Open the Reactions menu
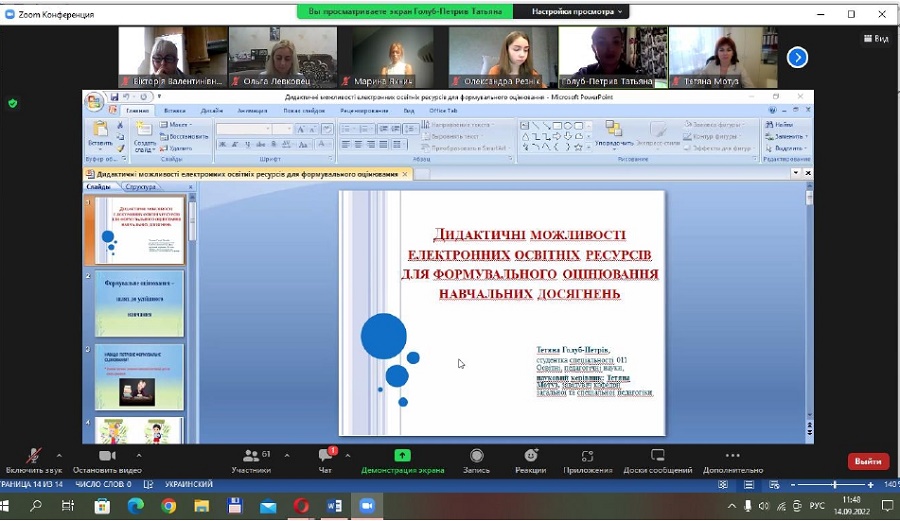 [x=531, y=457]
